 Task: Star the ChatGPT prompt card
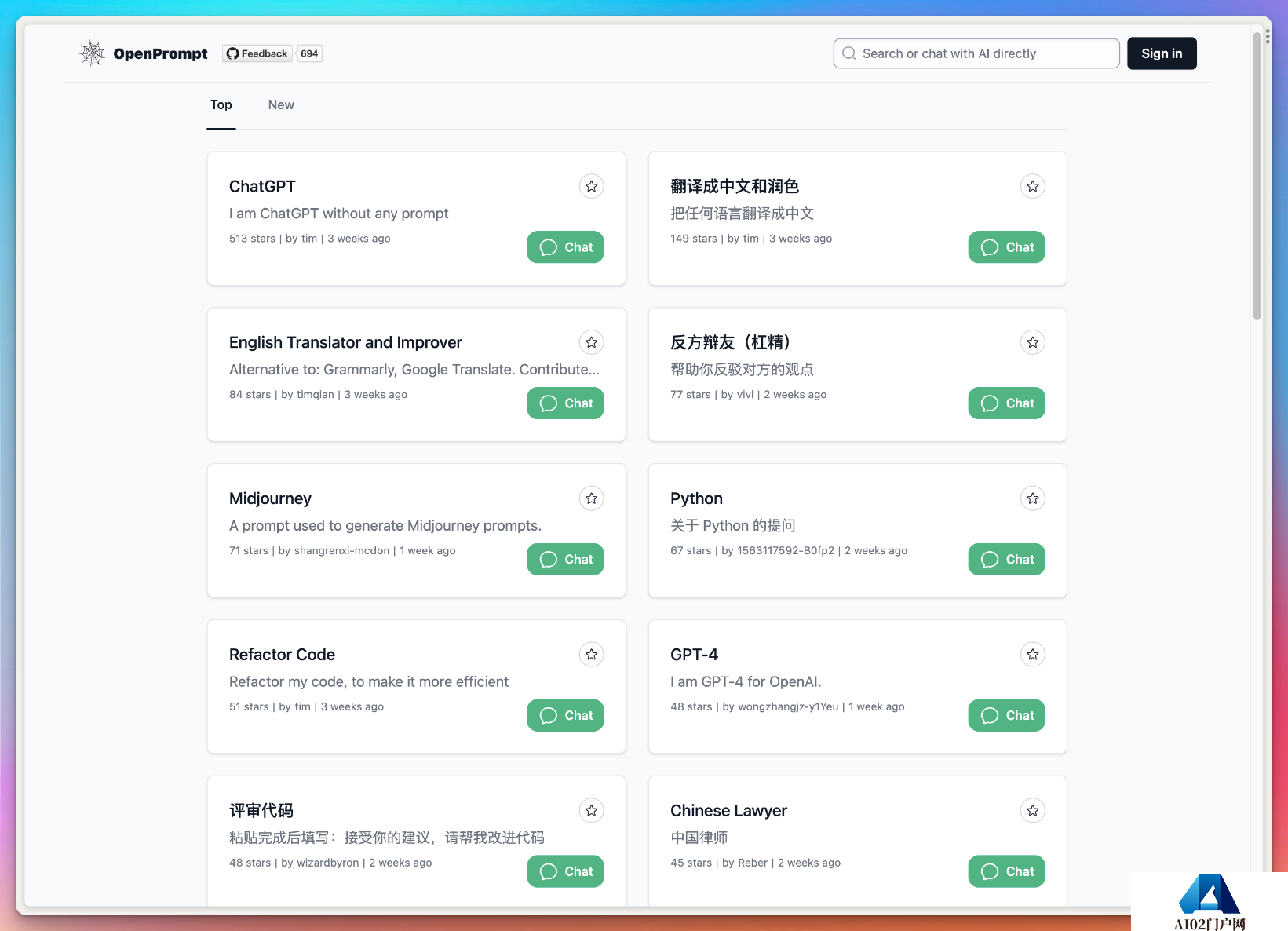591,186
